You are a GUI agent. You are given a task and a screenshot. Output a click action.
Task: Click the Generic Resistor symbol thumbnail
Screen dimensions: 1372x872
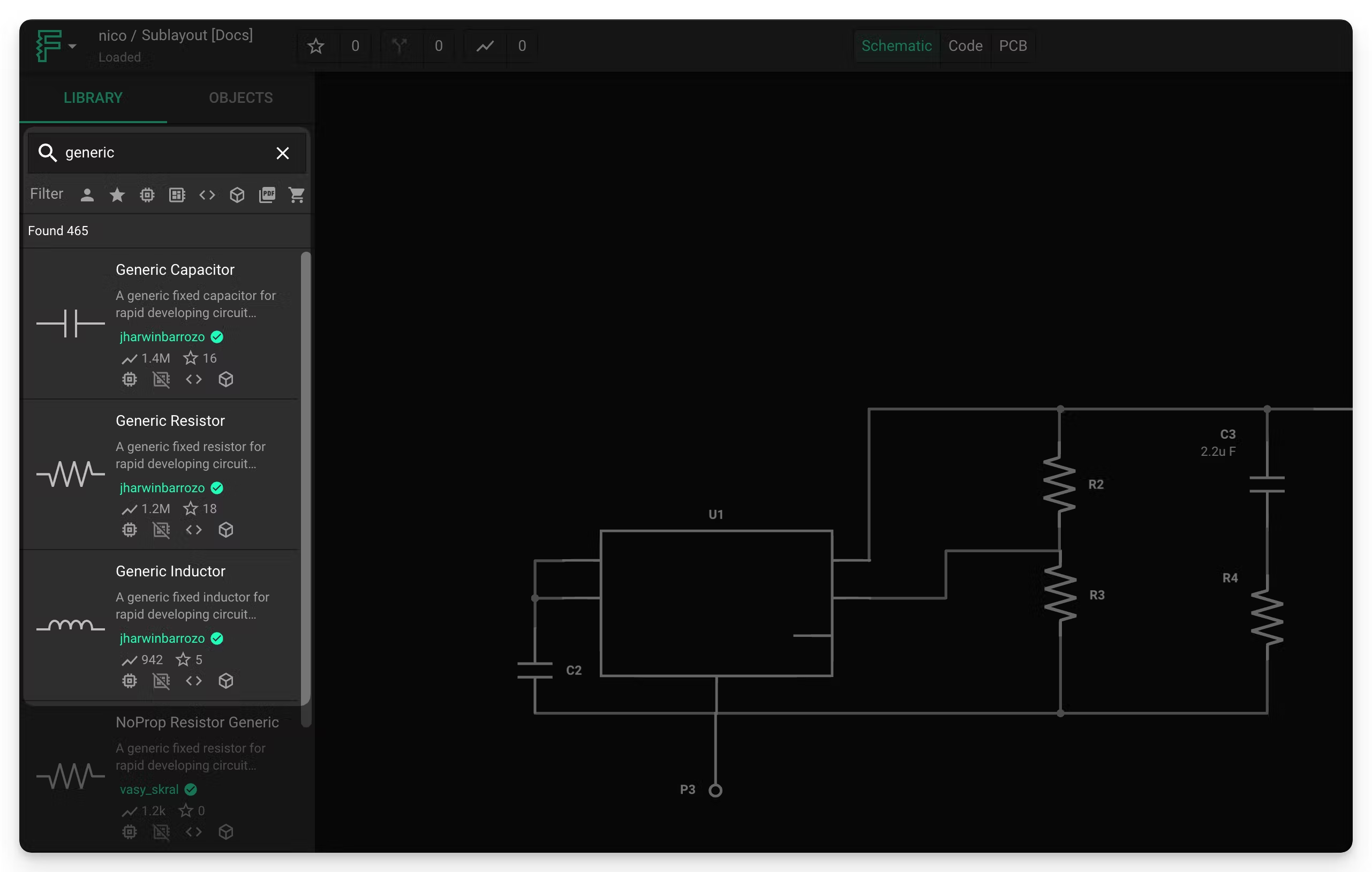71,473
